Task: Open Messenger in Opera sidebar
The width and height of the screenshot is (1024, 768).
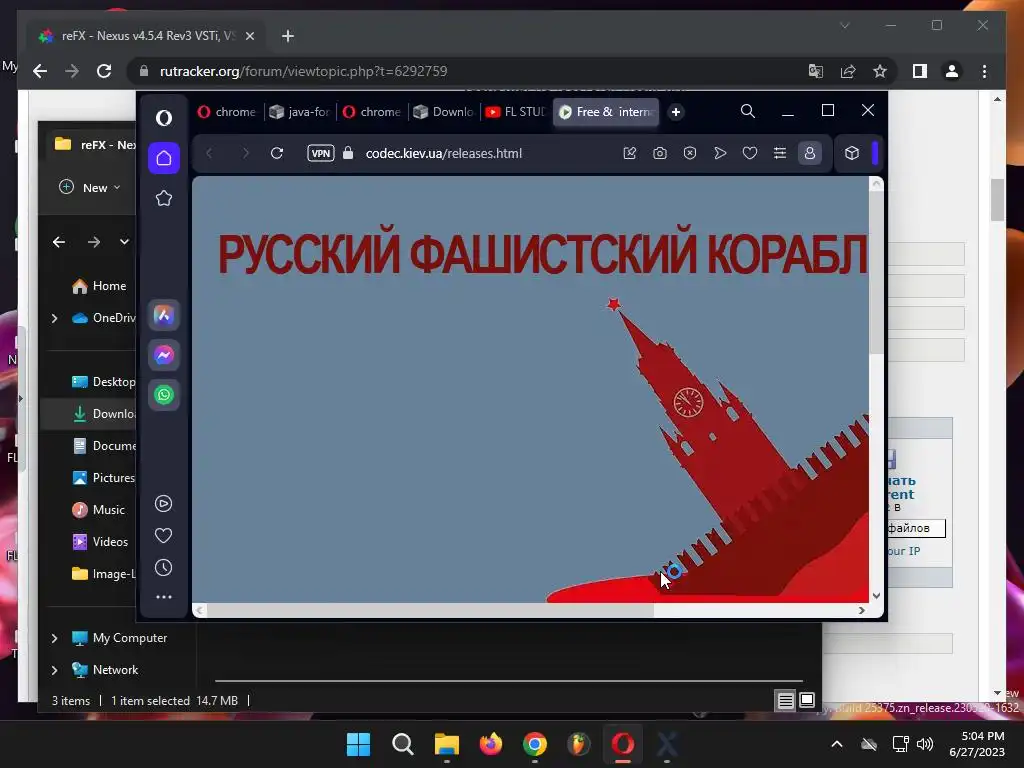Action: point(164,355)
